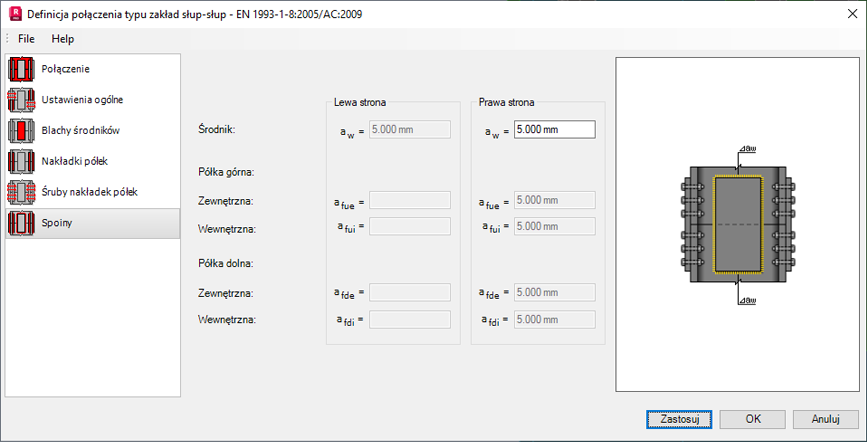Click the Połączenie icon in the sidebar
The image size is (867, 442).
(22, 69)
